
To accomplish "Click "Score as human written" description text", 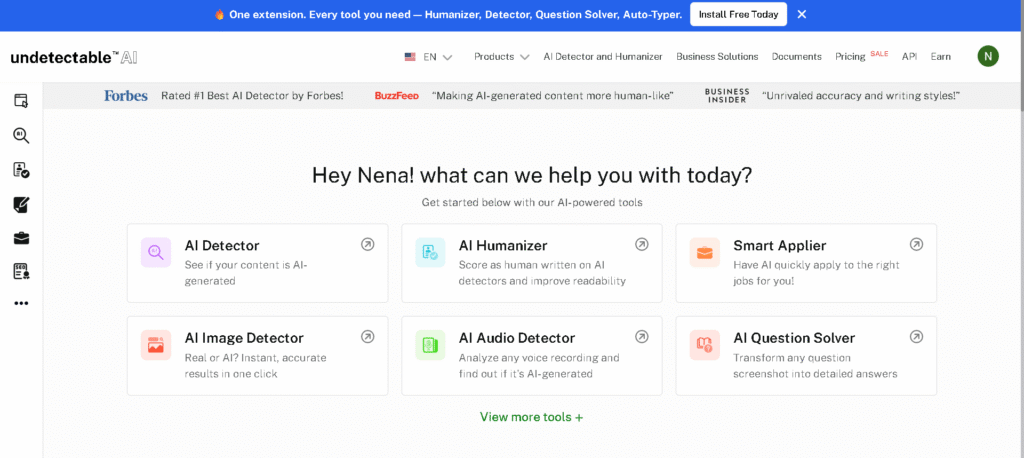I will point(543,273).
